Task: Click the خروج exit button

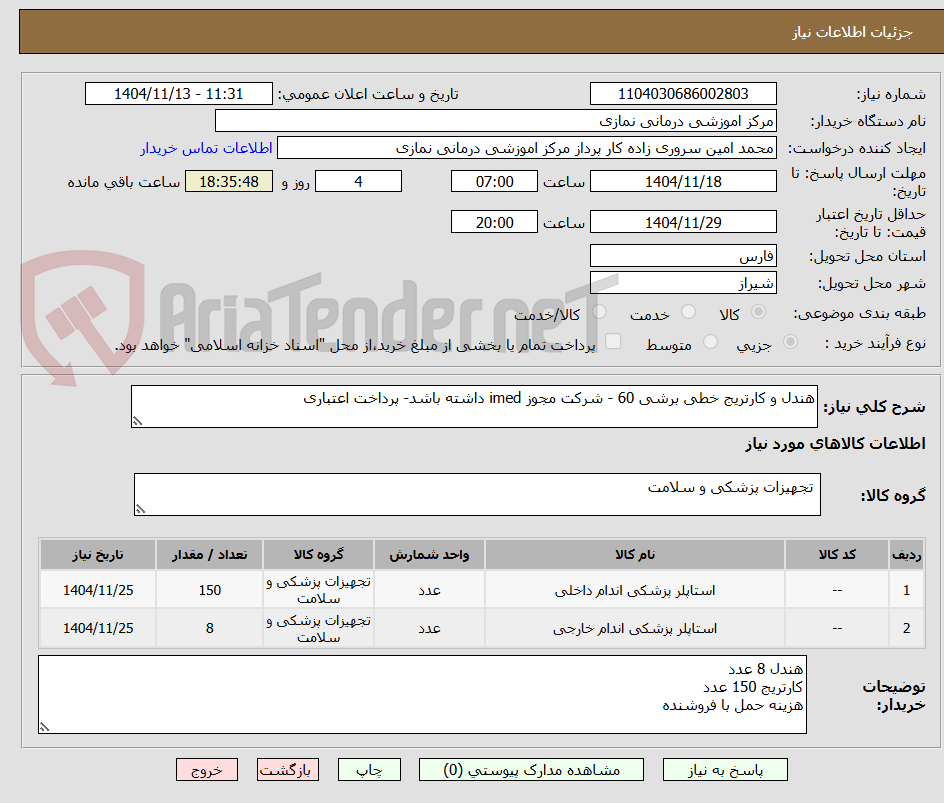Action: [206, 770]
